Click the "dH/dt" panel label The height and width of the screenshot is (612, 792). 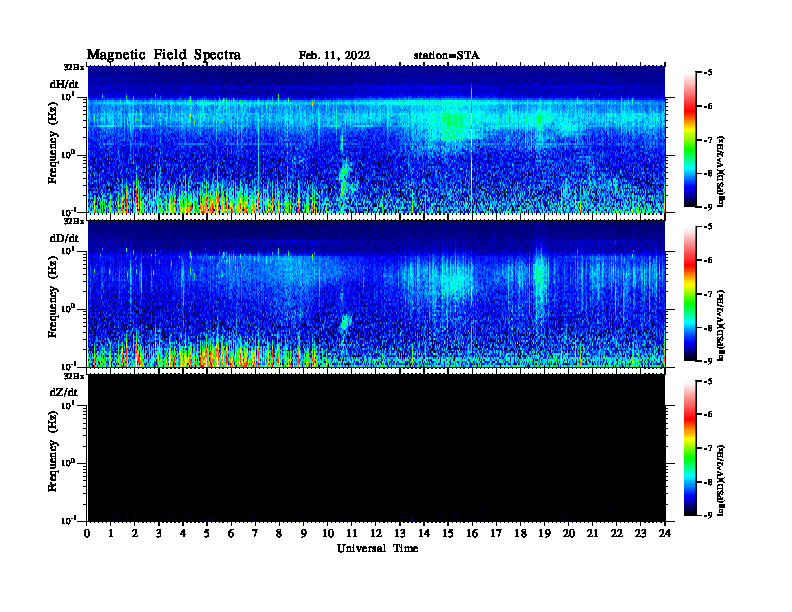64,84
